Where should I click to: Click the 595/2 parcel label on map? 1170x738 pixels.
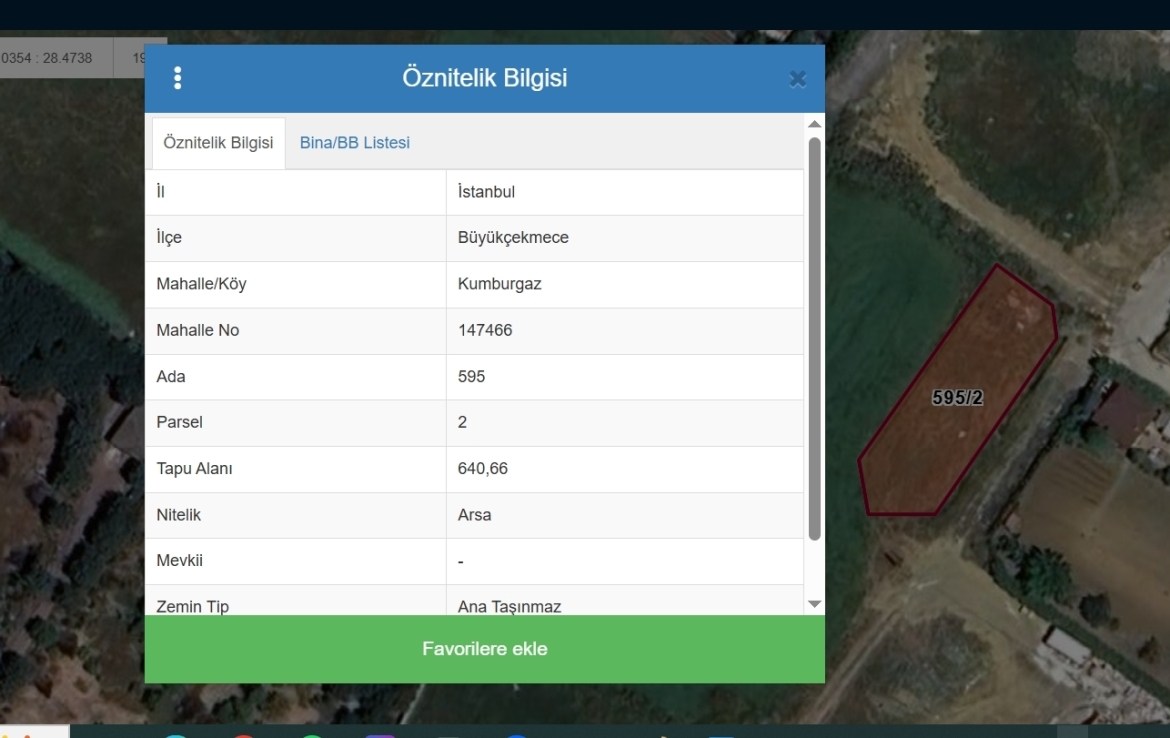click(x=957, y=398)
